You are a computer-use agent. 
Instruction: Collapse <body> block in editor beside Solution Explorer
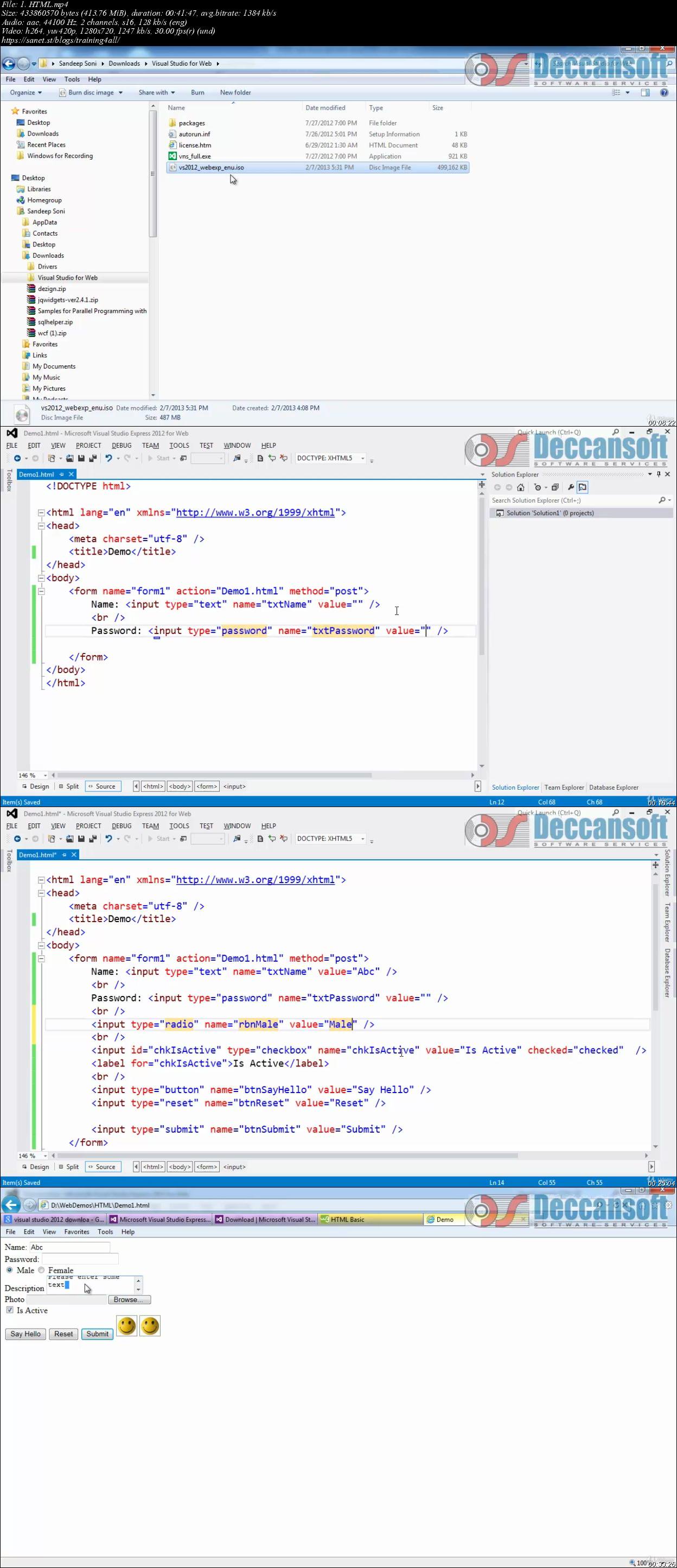point(41,578)
